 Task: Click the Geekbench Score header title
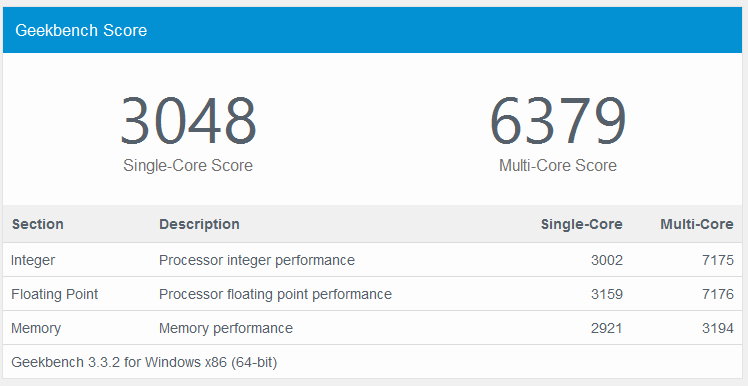[81, 31]
